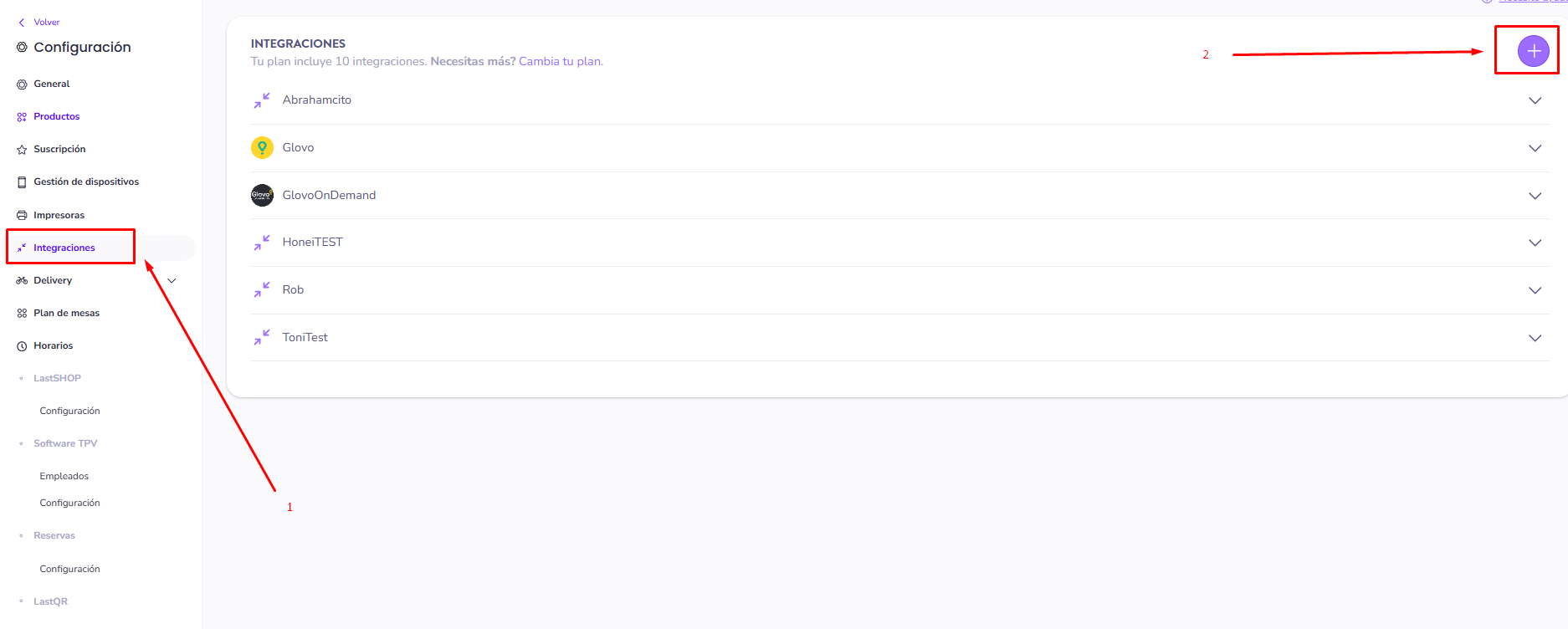Click the Volver back link
The image size is (1568, 629).
[x=47, y=23]
